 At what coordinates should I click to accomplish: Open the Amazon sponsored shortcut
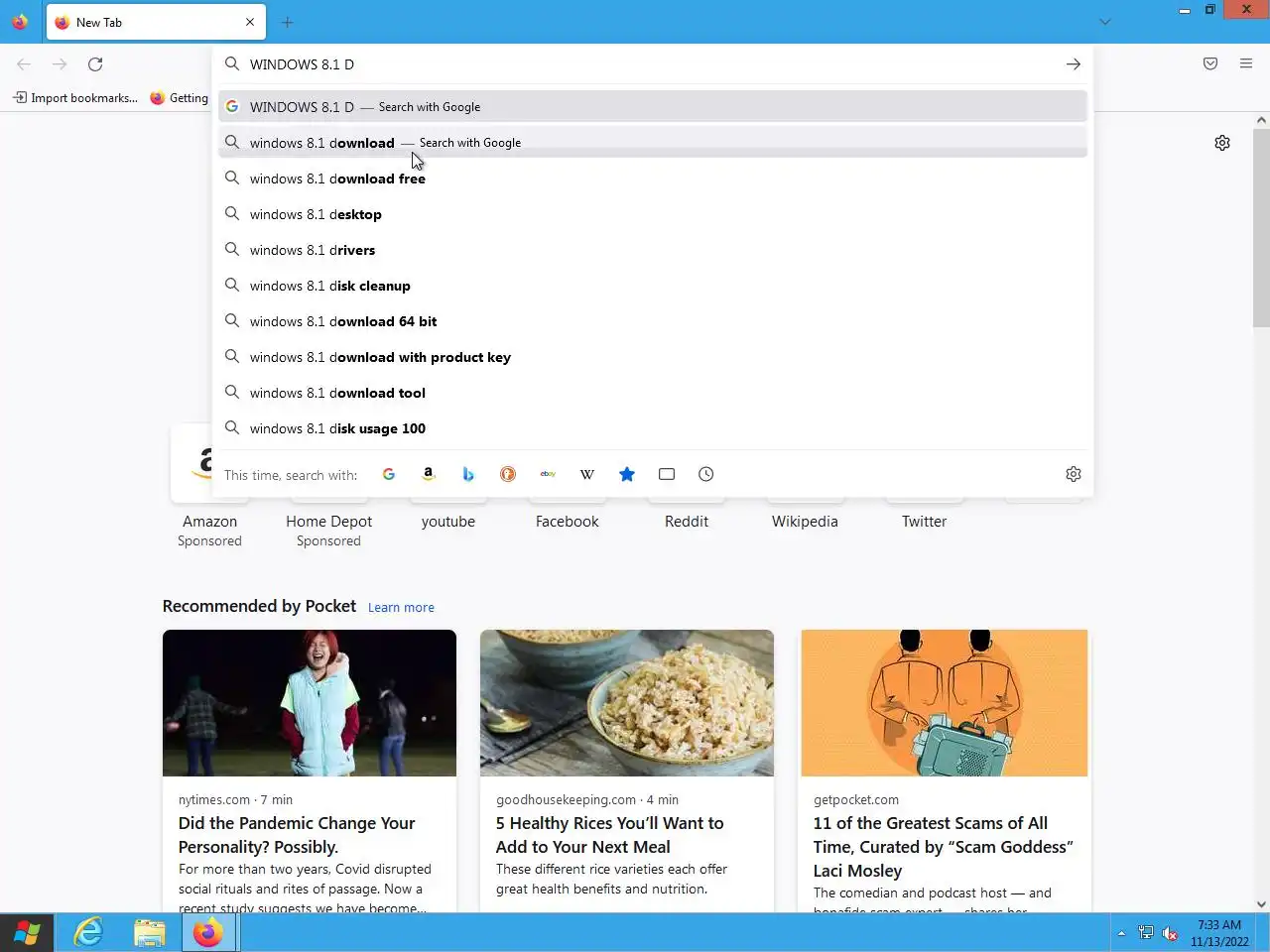tap(209, 486)
